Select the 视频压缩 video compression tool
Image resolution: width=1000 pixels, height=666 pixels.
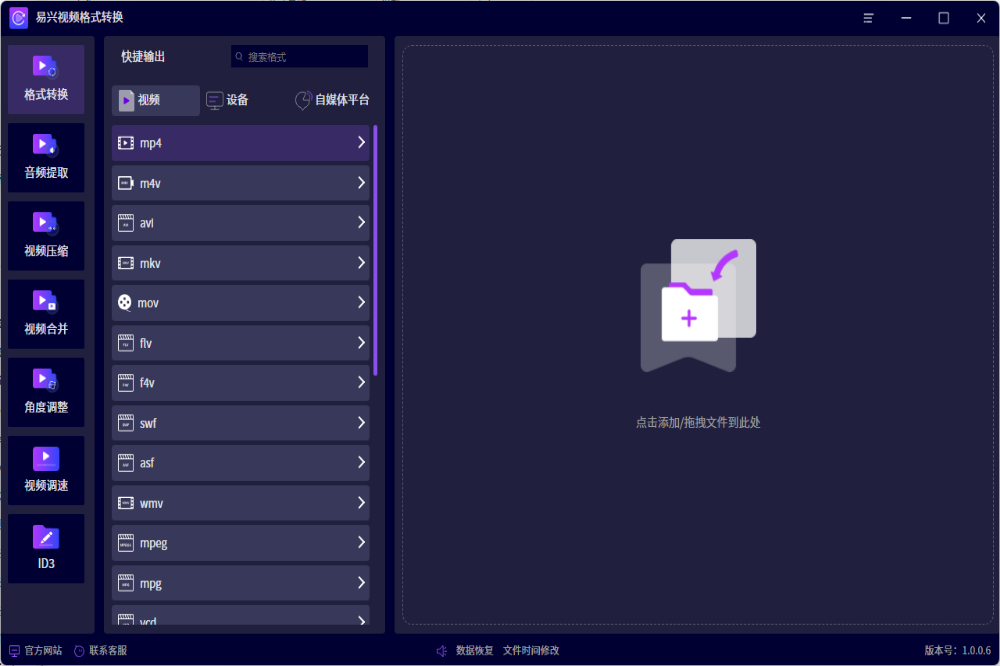(46, 235)
